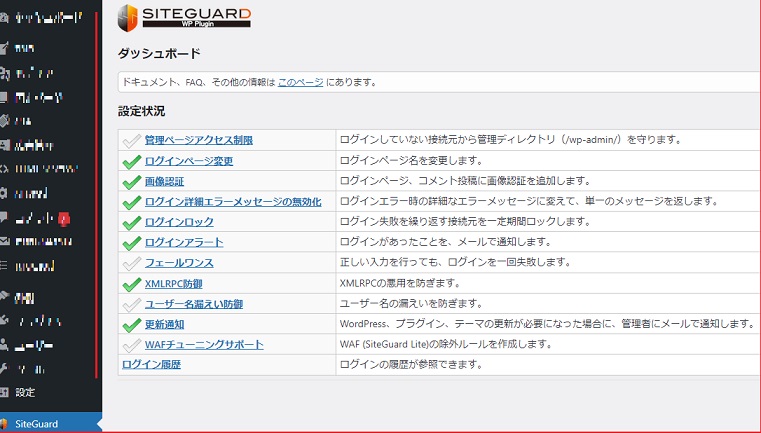Open ログインロック settings link
761x433 pixels.
179,222
